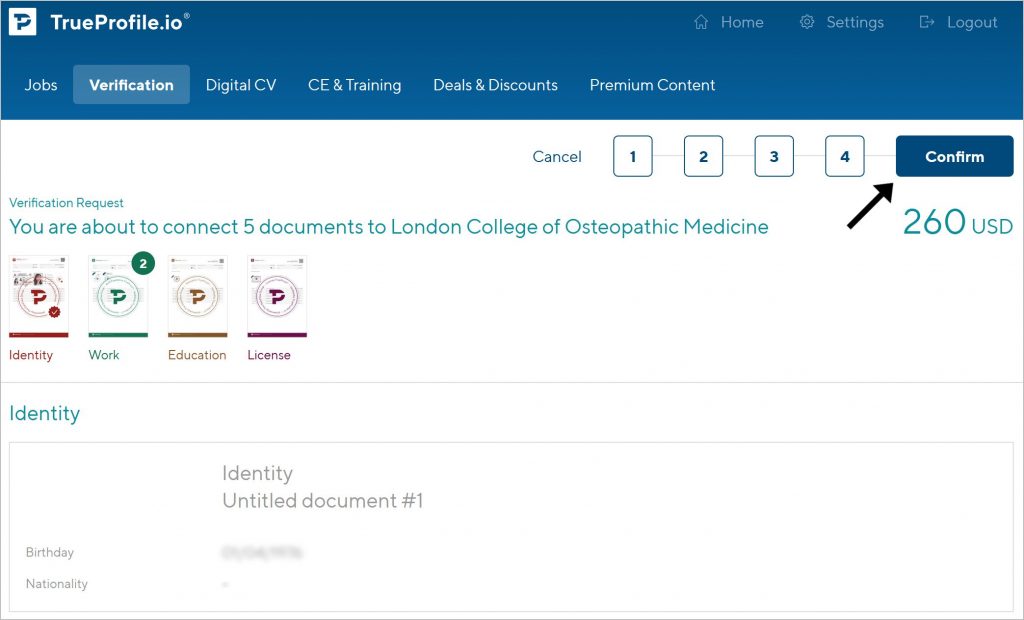Select the Education document thumbnail
Screen dimensions: 1024x620
197,297
